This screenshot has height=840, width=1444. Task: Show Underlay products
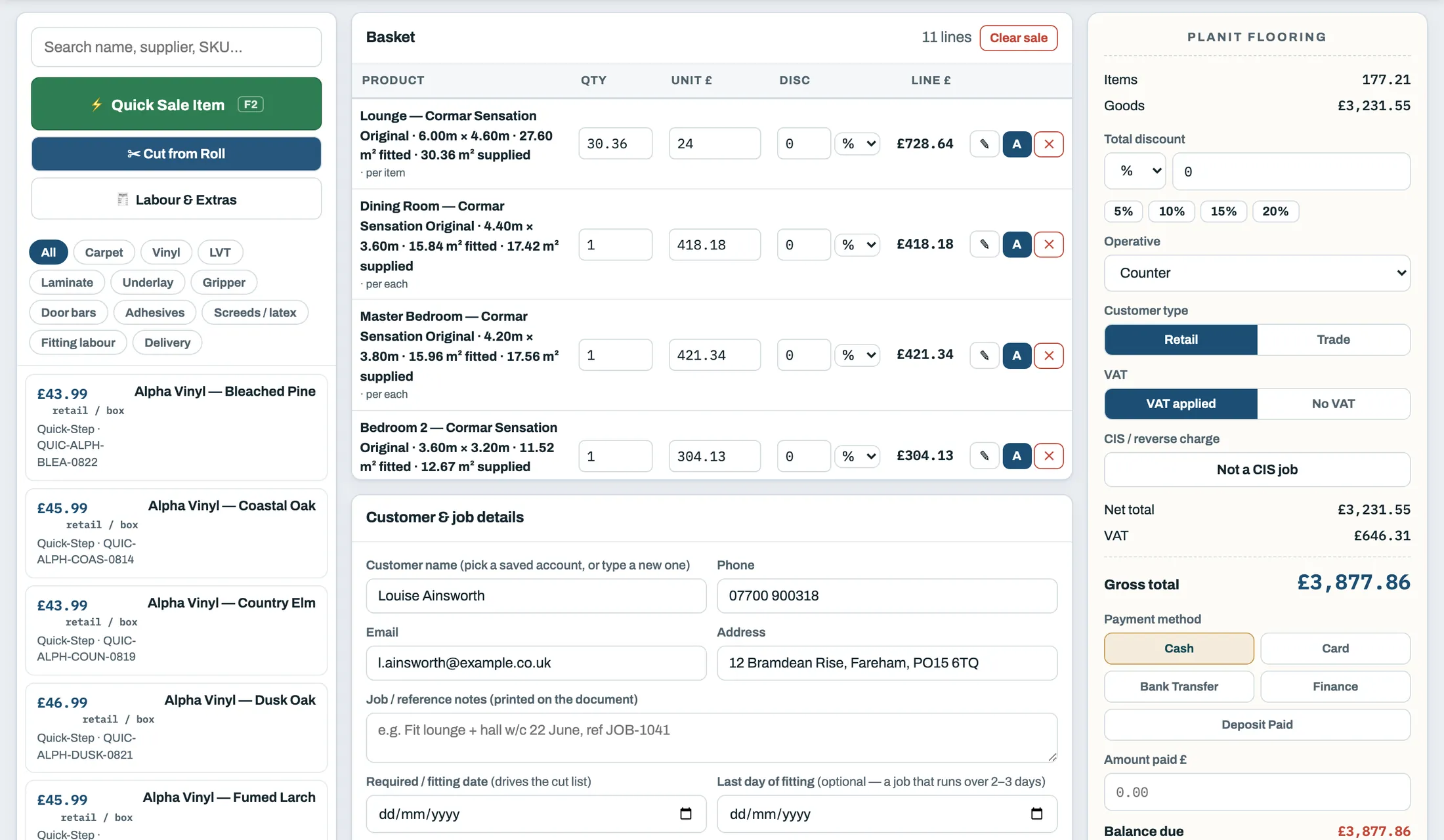(x=148, y=282)
